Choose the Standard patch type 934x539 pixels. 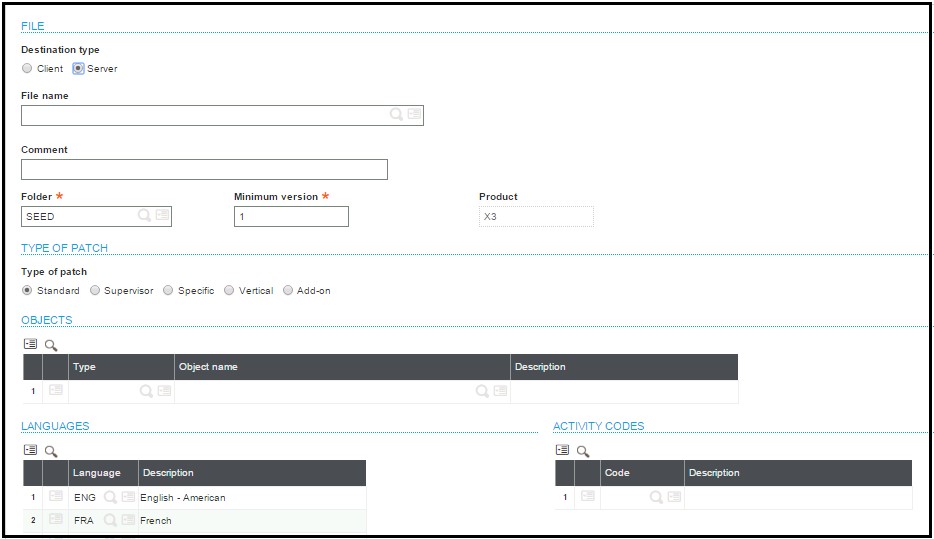click(27, 290)
